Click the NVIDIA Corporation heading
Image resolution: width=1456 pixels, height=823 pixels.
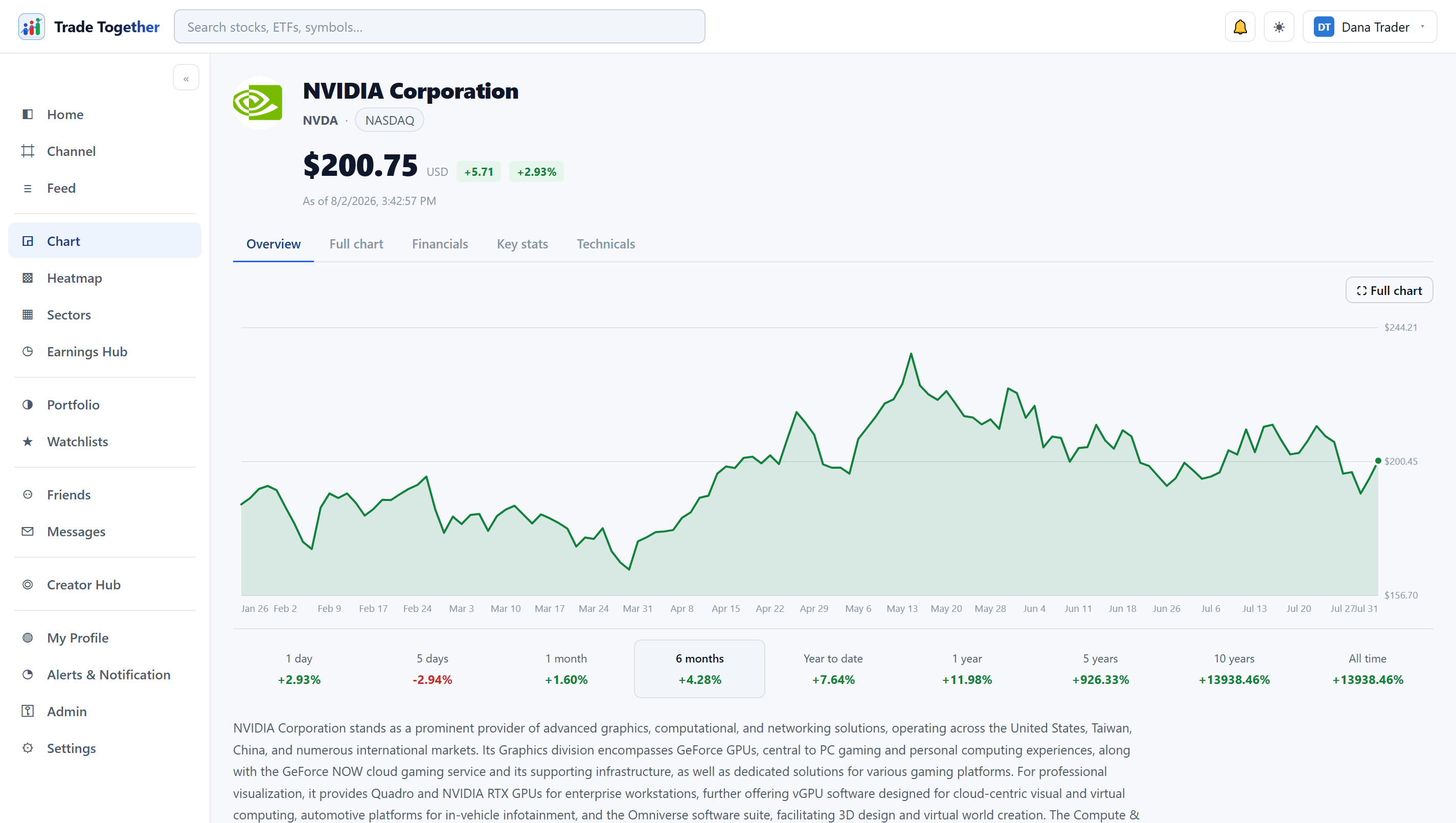point(411,91)
